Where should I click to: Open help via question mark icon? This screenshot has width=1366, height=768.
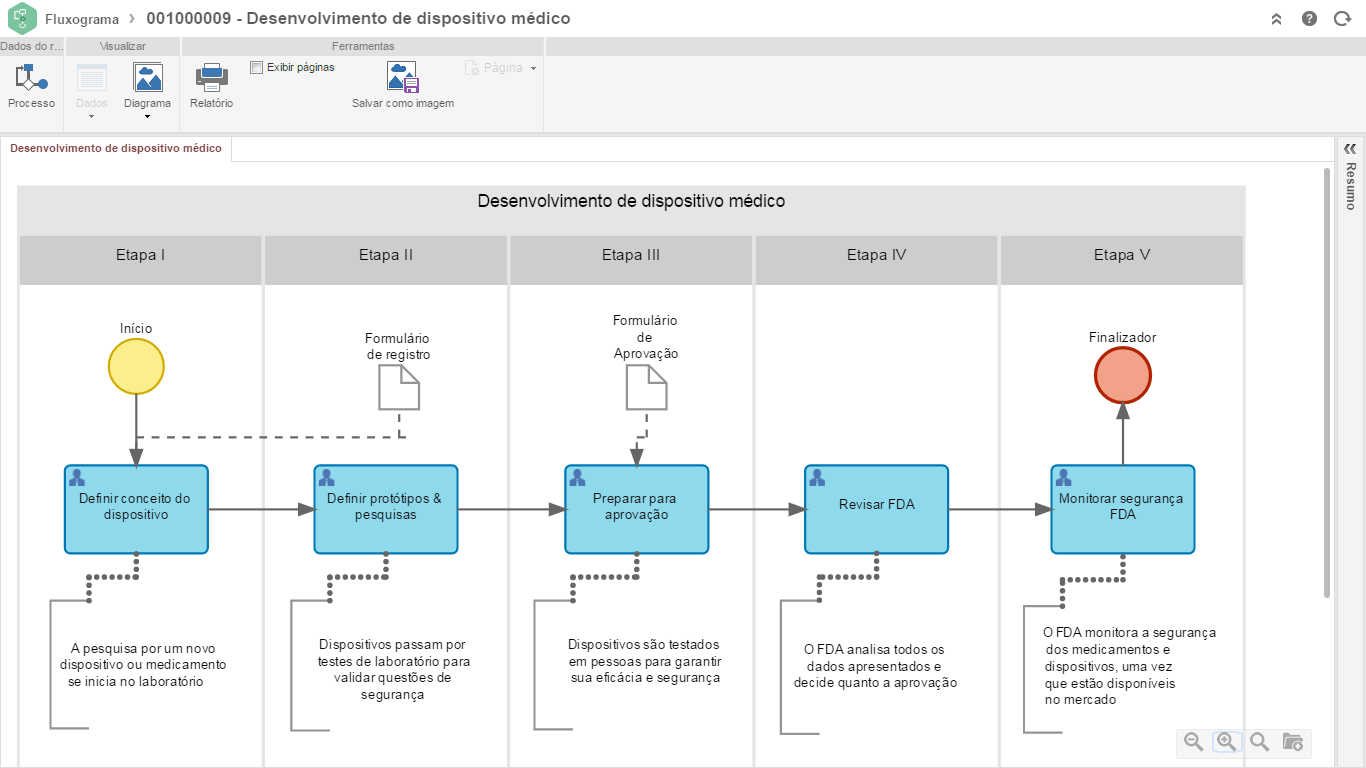coord(1309,19)
